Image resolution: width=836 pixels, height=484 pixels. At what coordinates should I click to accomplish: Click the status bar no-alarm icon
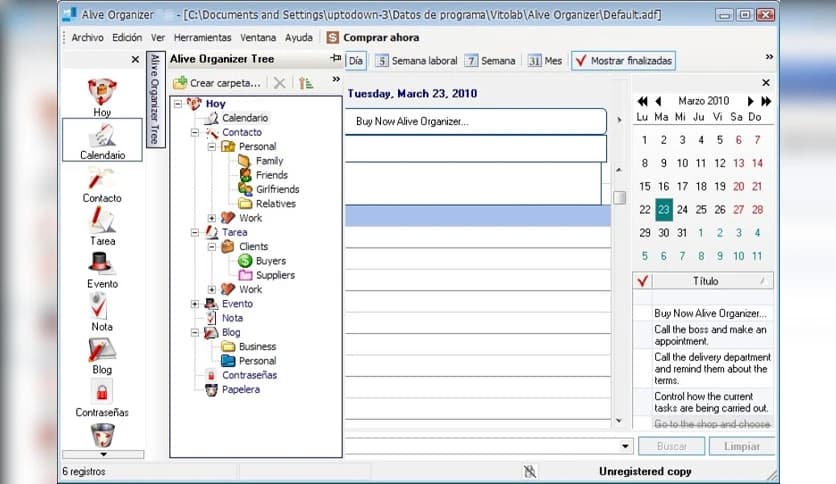tap(529, 471)
